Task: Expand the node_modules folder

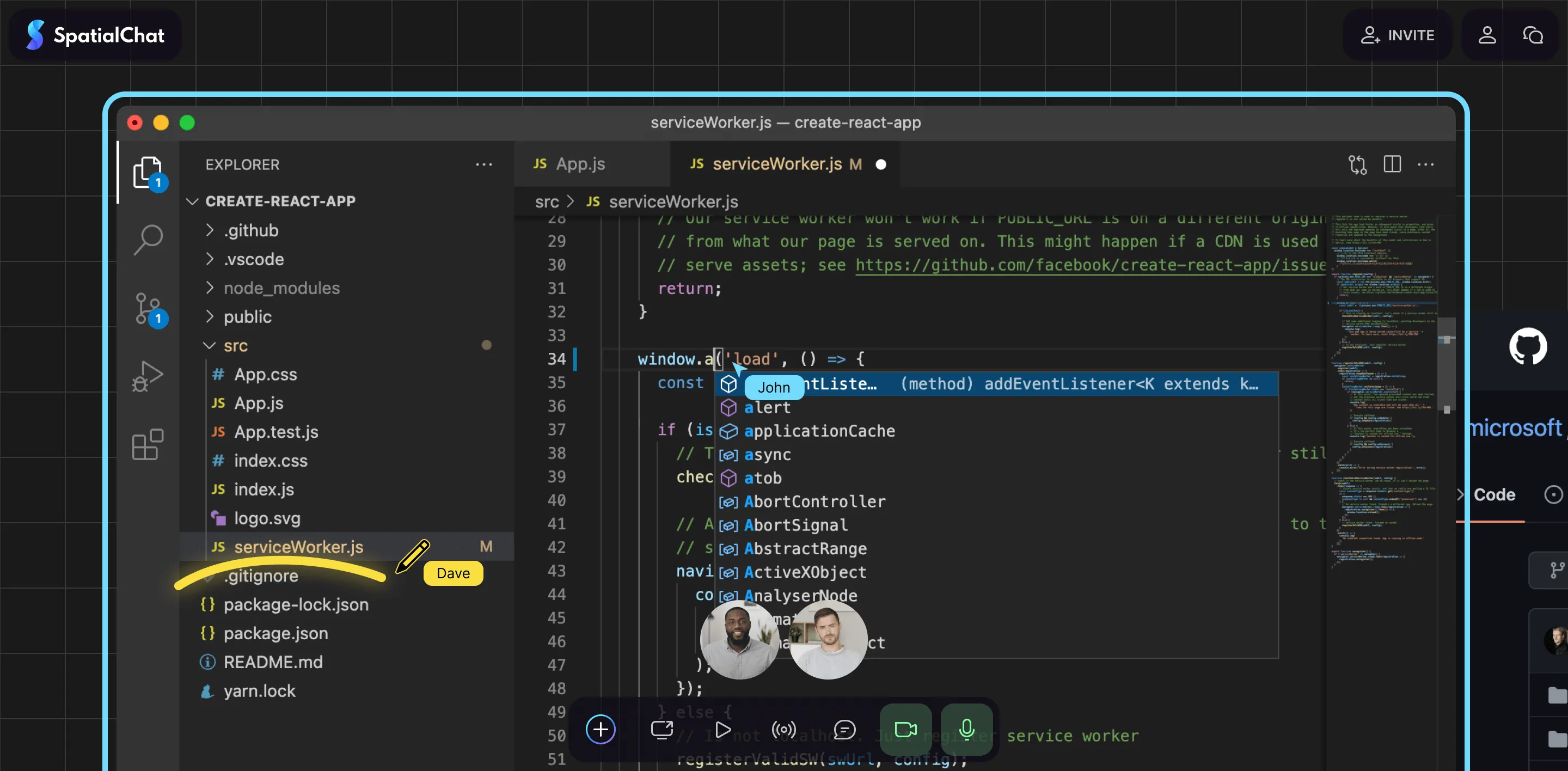Action: [x=282, y=288]
